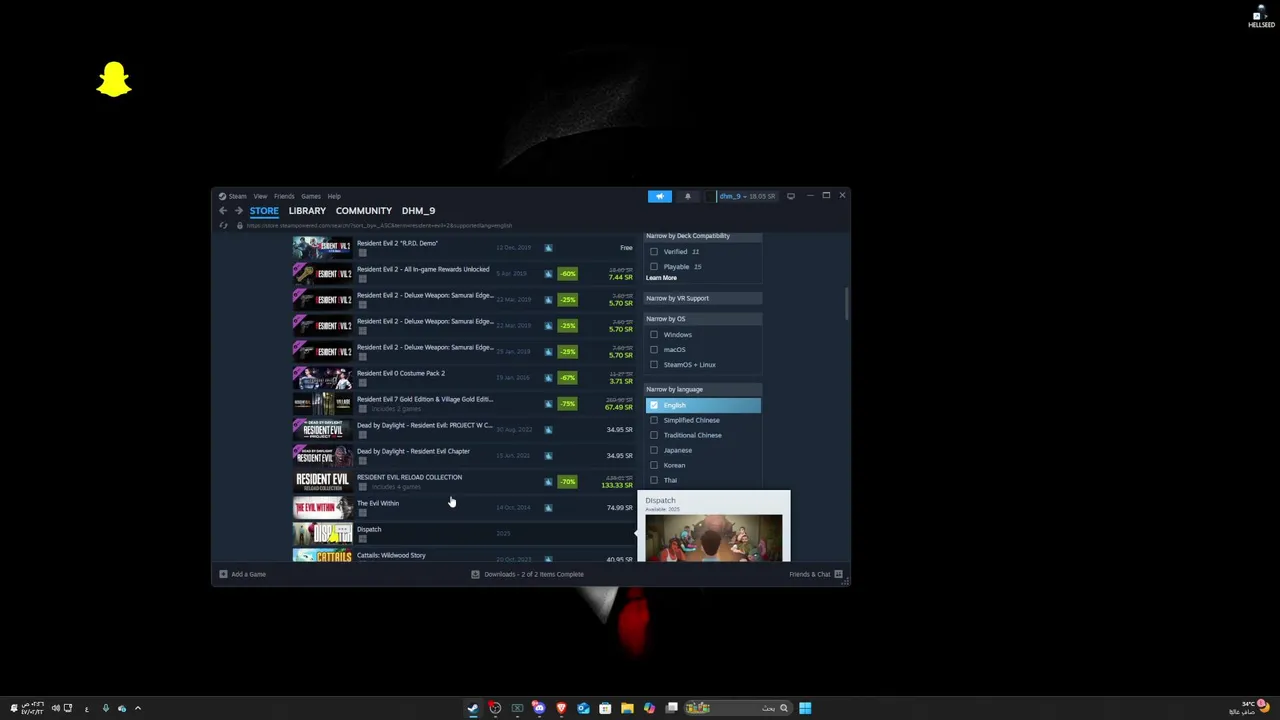The width and height of the screenshot is (1280, 720).
Task: Tick the Windows OS filter checkbox
Action: point(654,335)
